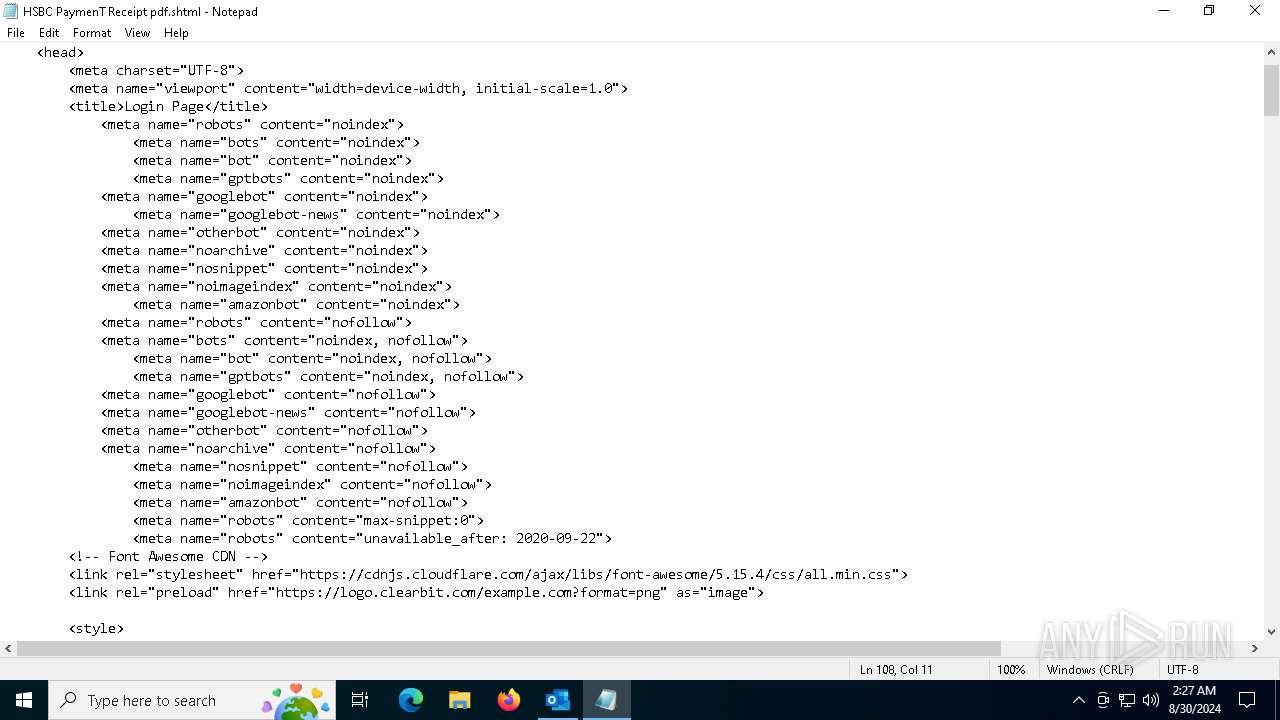Open Task View on taskbar

(x=360, y=700)
